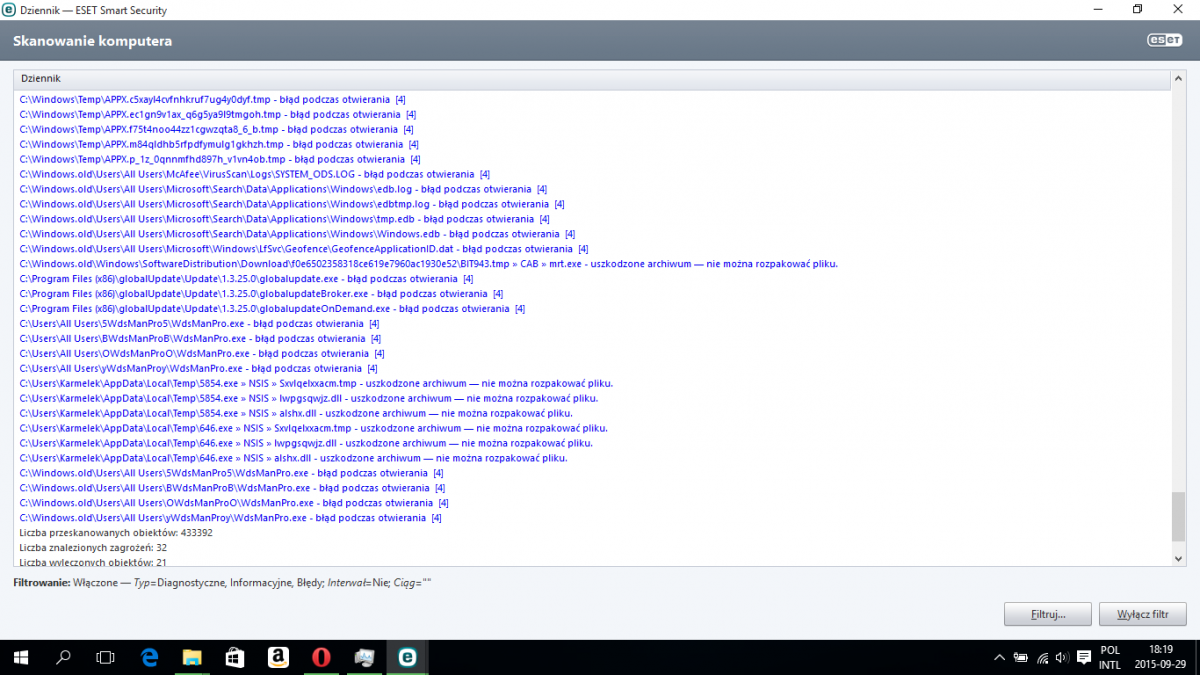Select the 5854.exe lwpgsqwjz.dll entry
The image size is (1200, 675).
[x=307, y=399]
